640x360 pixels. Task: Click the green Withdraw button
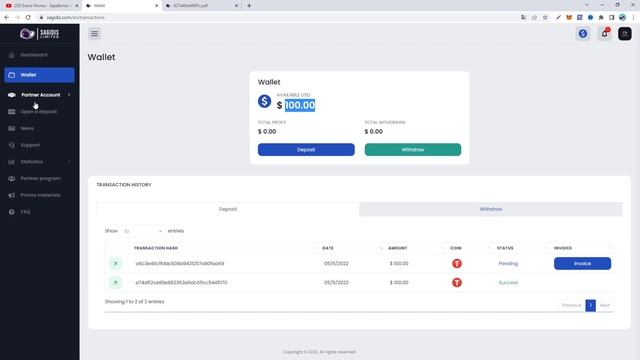(x=413, y=149)
